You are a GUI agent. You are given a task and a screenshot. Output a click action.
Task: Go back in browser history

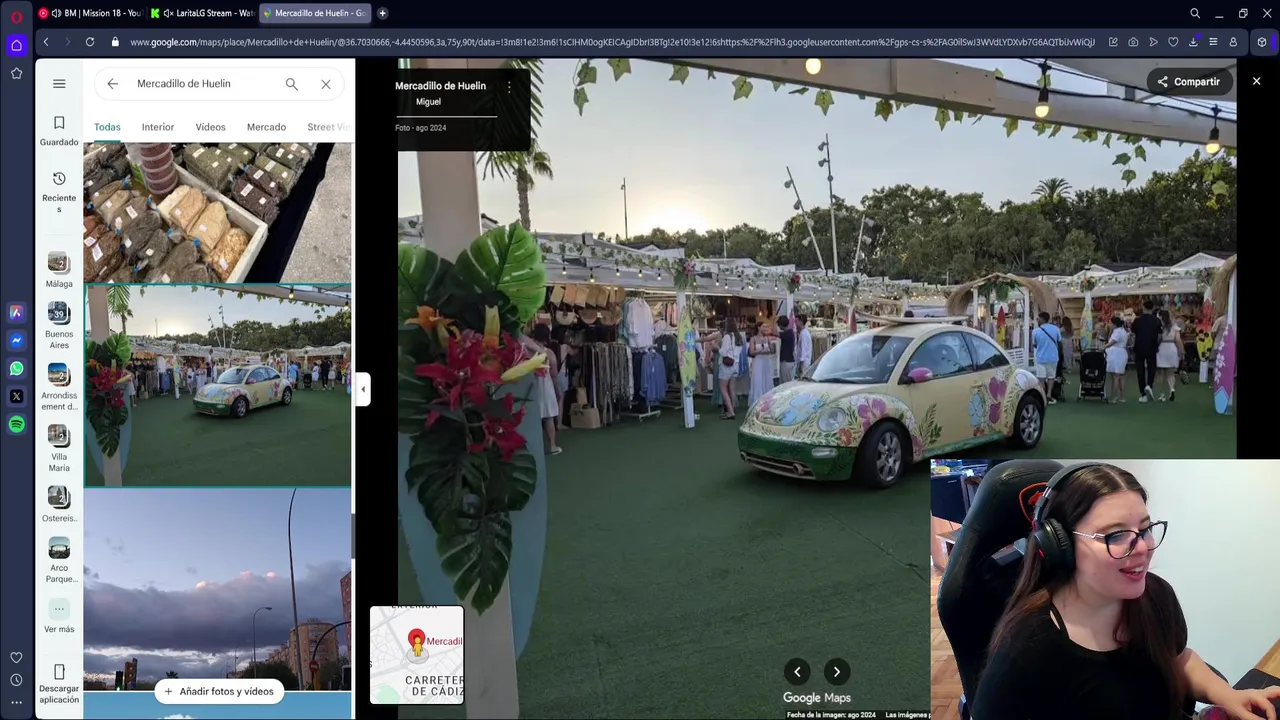coord(46,42)
